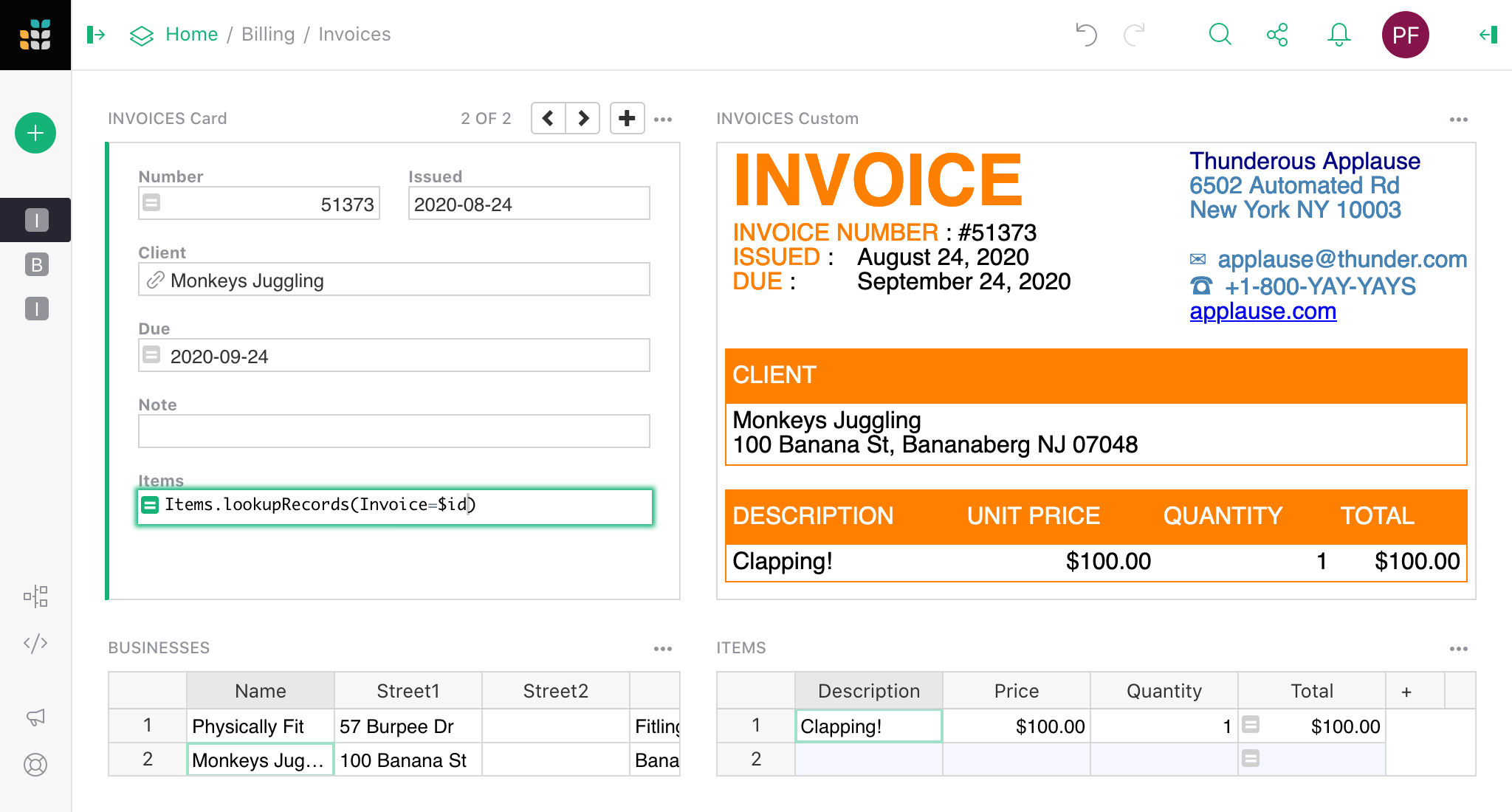Open the document search
Viewport: 1512px width, 812px height.
pyautogui.click(x=1220, y=34)
